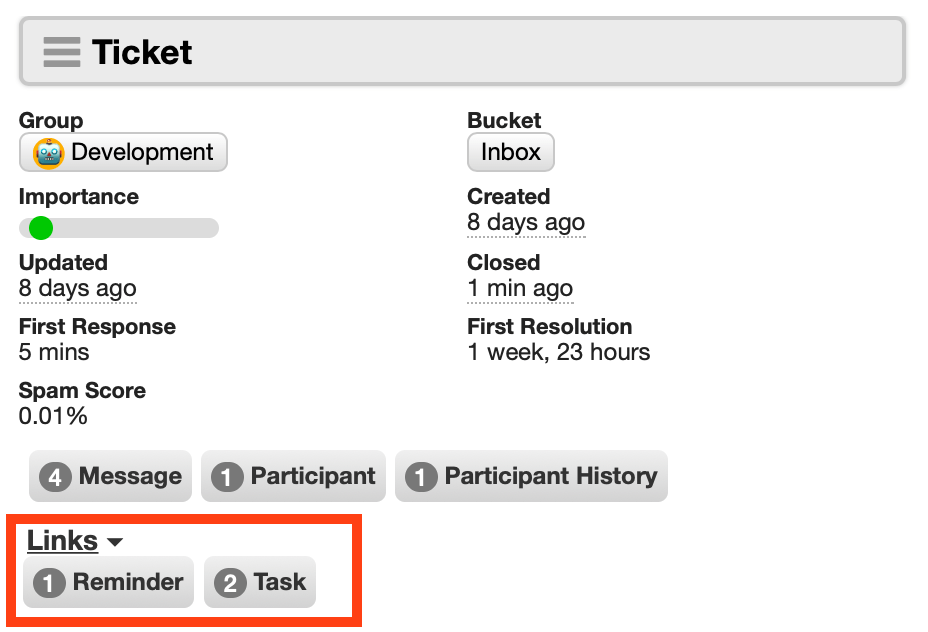Open the linked Task button
Image resolution: width=928 pixels, height=632 pixels.
point(260,582)
